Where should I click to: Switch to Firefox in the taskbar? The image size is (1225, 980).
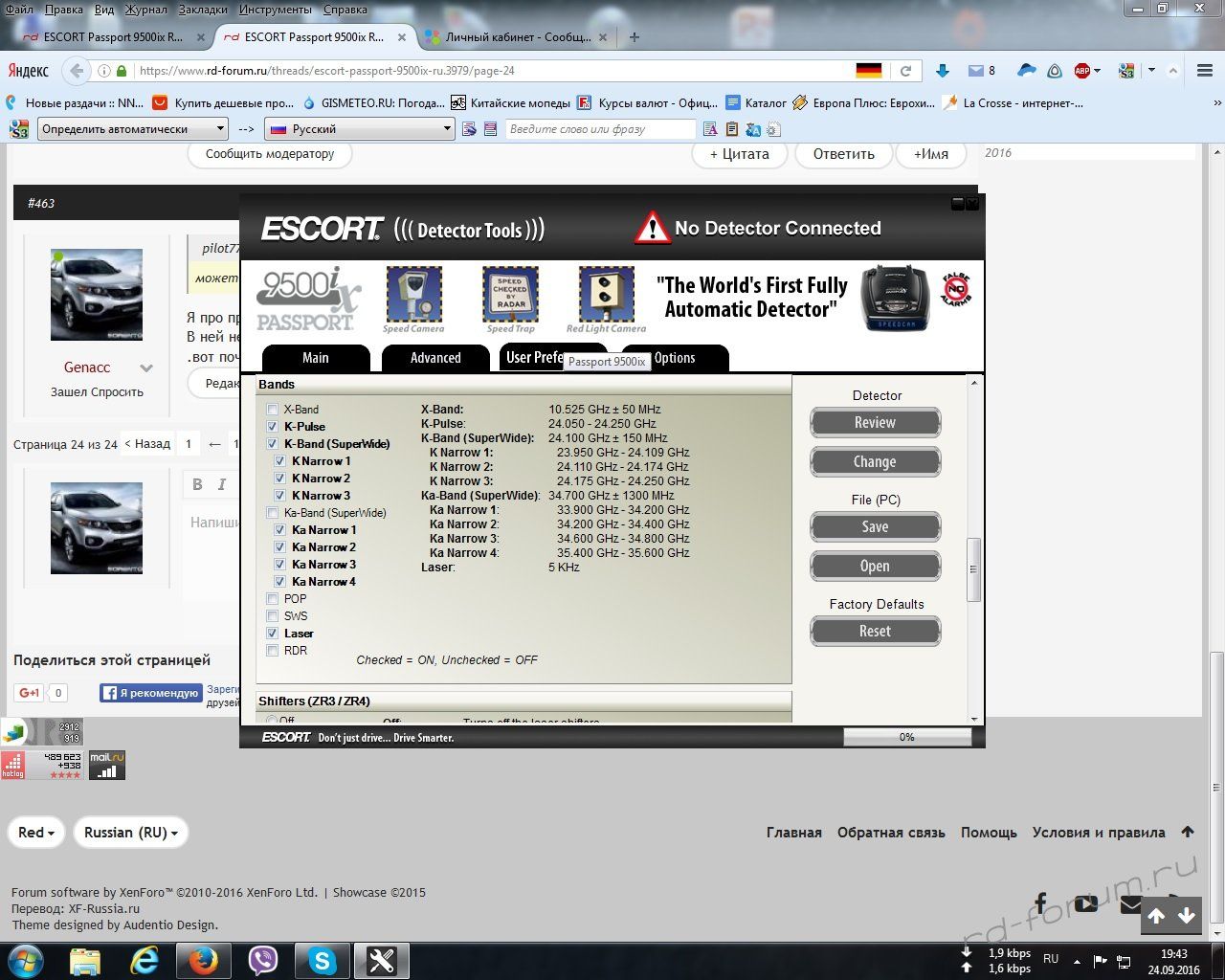pyautogui.click(x=203, y=961)
